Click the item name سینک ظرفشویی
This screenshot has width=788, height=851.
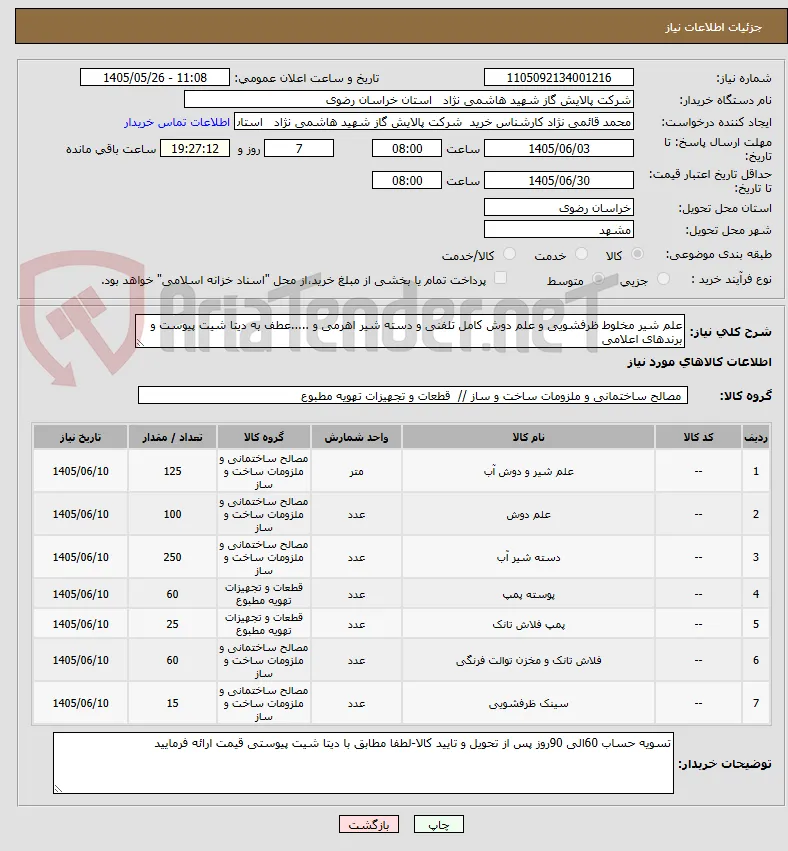(528, 703)
